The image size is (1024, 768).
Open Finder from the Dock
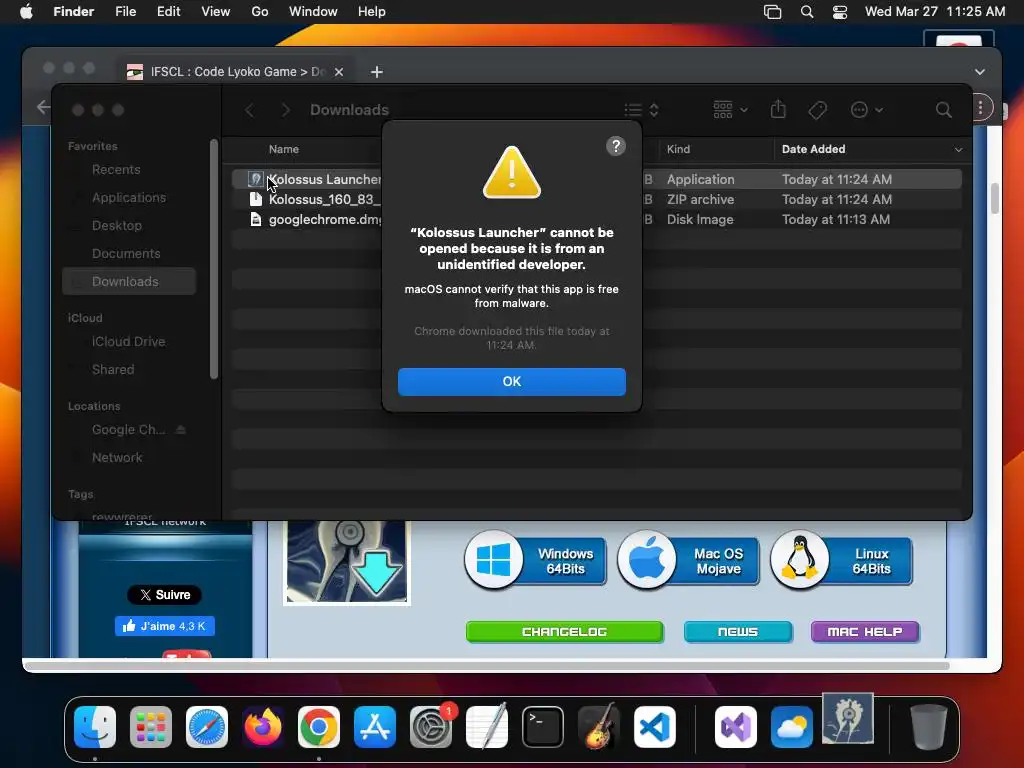[95, 727]
